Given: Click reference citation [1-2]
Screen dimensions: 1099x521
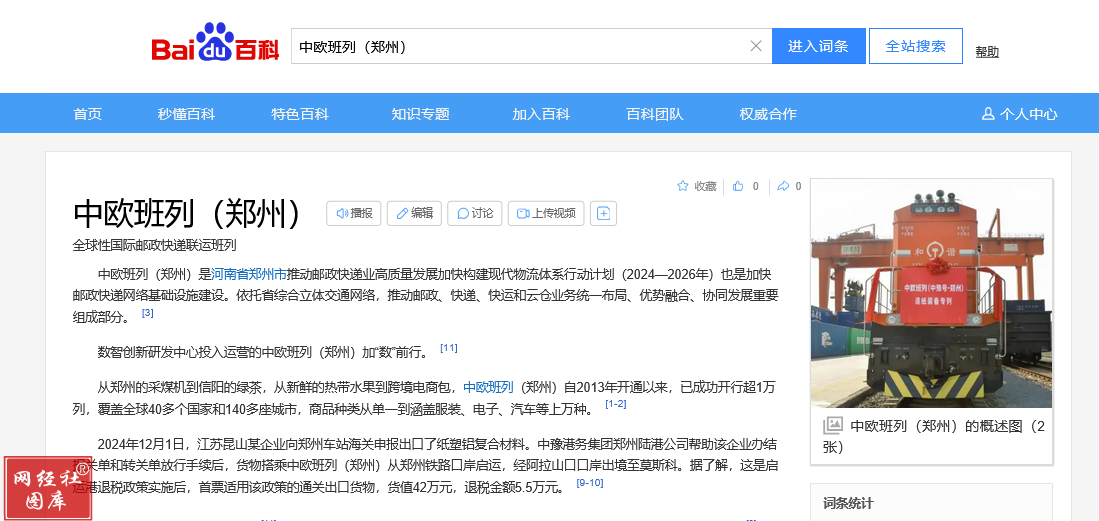Looking at the screenshot, I should click(616, 404).
